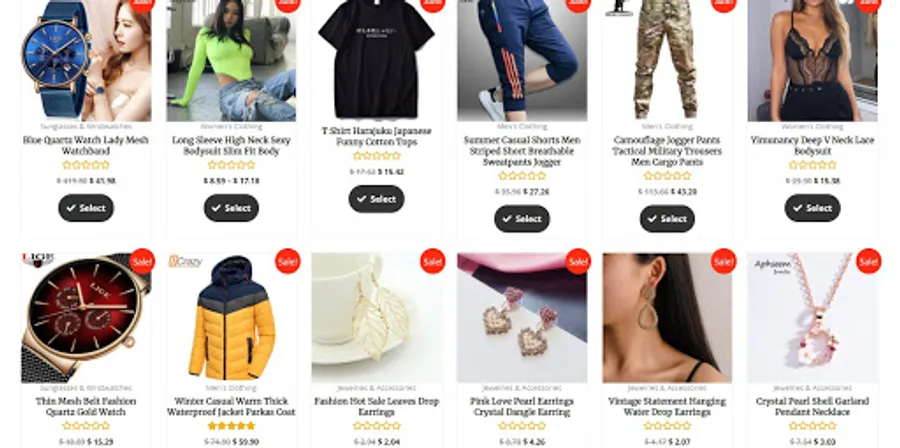The height and width of the screenshot is (448, 900).
Task: Rate the Winter Casual Warm Jacket stars
Action: click(231, 426)
